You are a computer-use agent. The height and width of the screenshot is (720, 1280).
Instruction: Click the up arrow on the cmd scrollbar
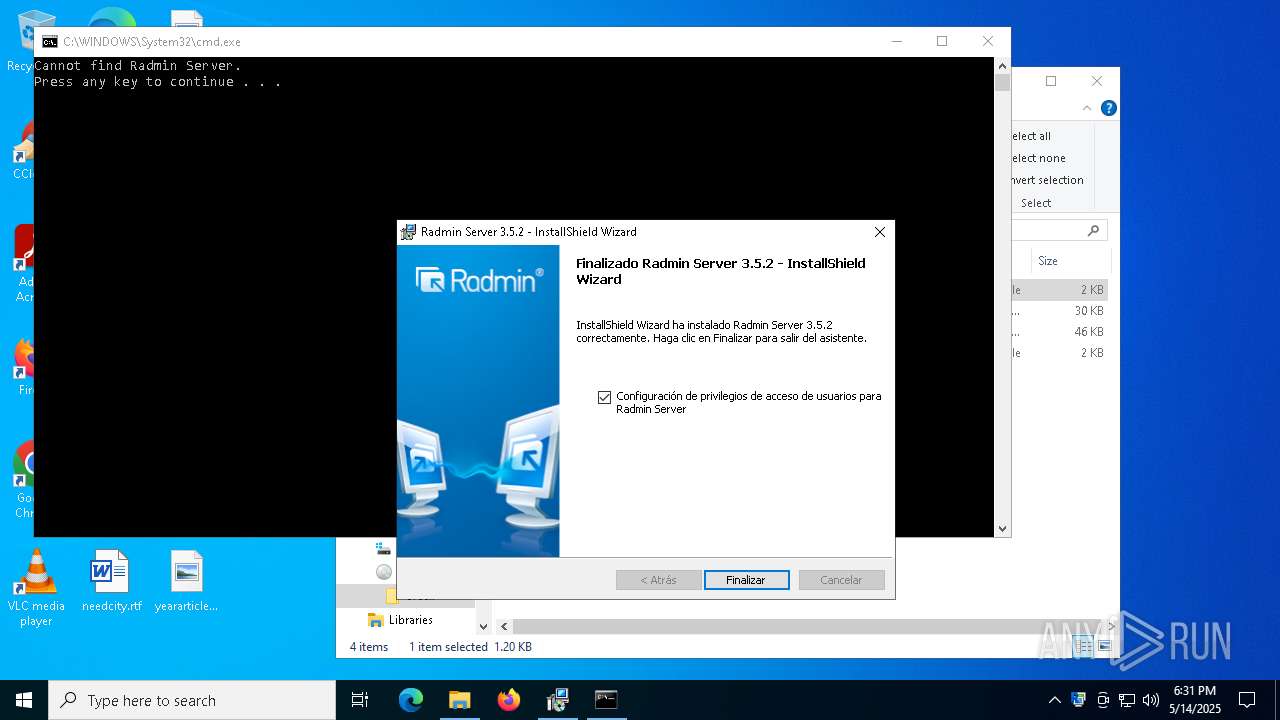(1002, 66)
